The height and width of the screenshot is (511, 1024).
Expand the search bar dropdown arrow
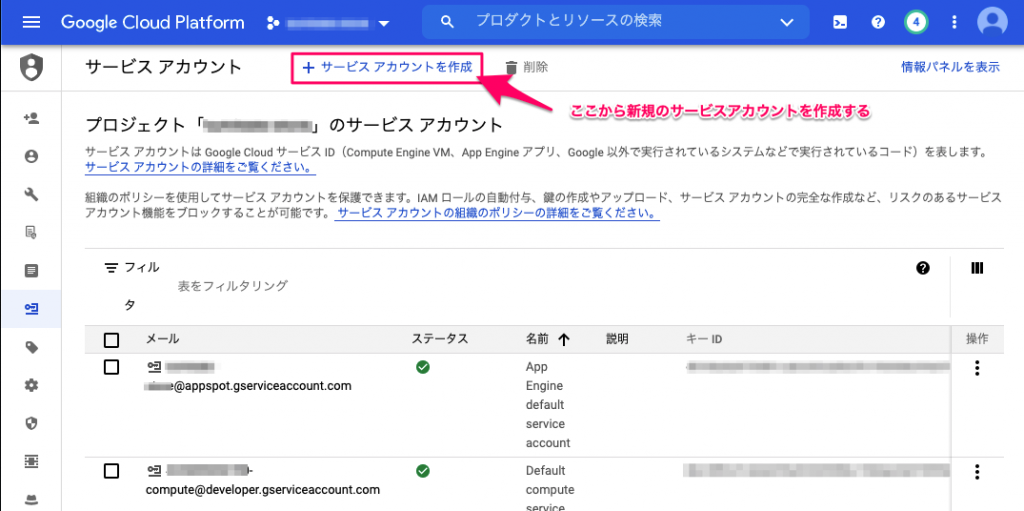point(786,23)
